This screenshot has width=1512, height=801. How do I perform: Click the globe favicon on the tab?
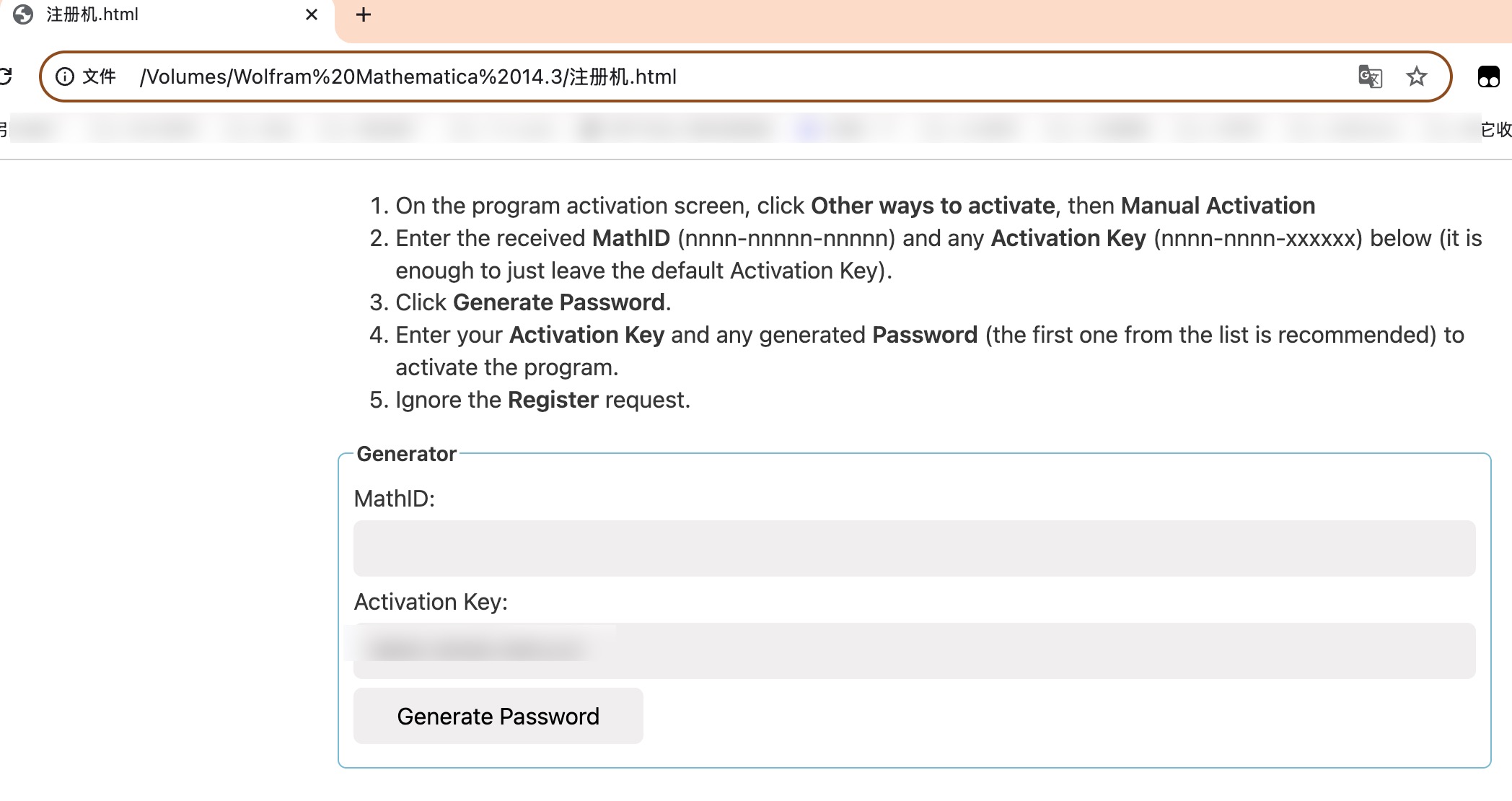[23, 14]
